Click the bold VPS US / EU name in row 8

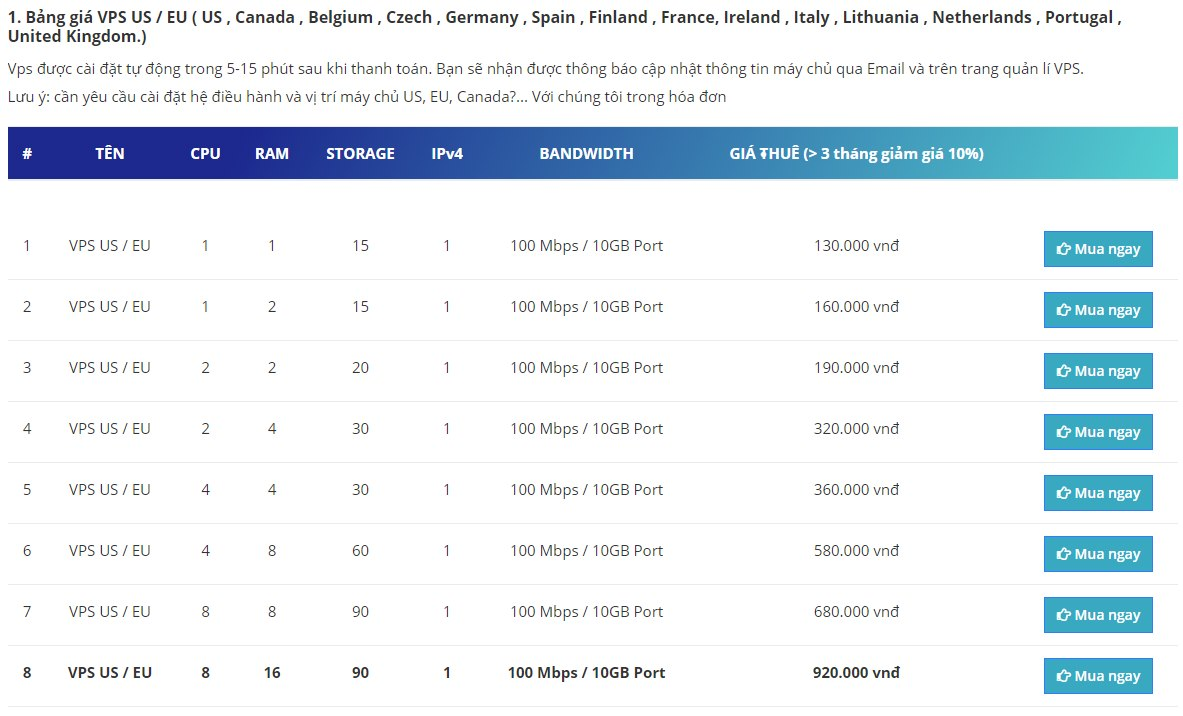(110, 673)
